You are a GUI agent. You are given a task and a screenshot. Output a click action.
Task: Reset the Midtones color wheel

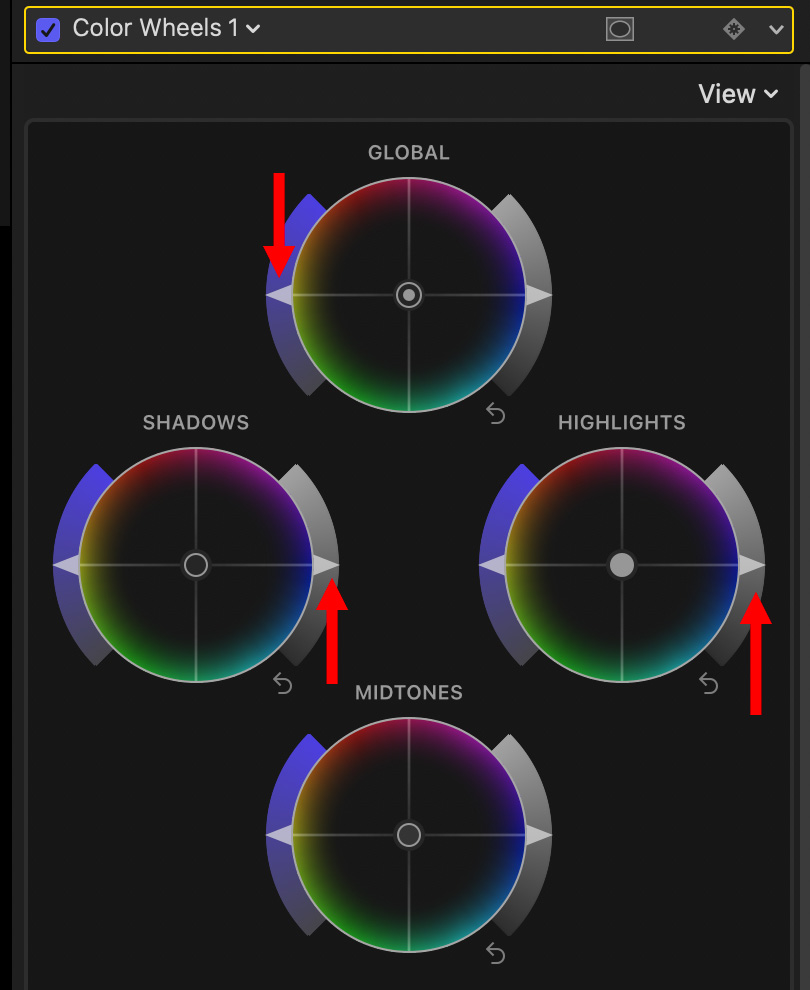click(x=496, y=953)
